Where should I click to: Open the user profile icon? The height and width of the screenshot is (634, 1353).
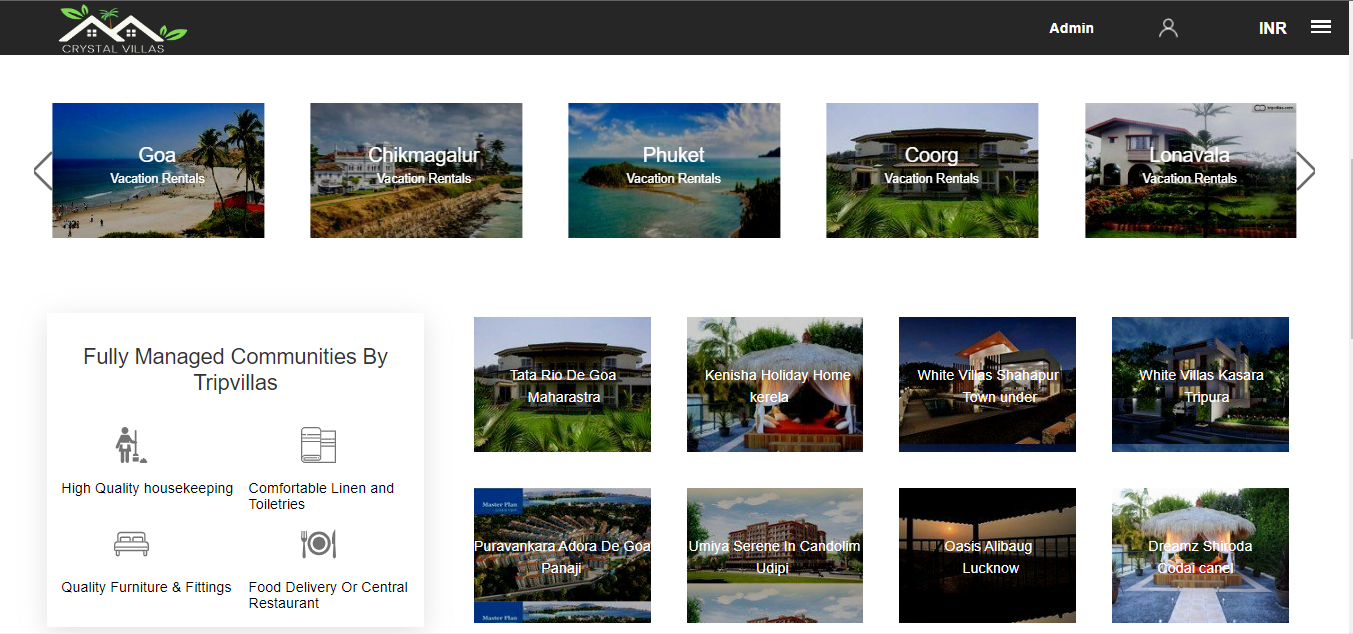pyautogui.click(x=1168, y=27)
